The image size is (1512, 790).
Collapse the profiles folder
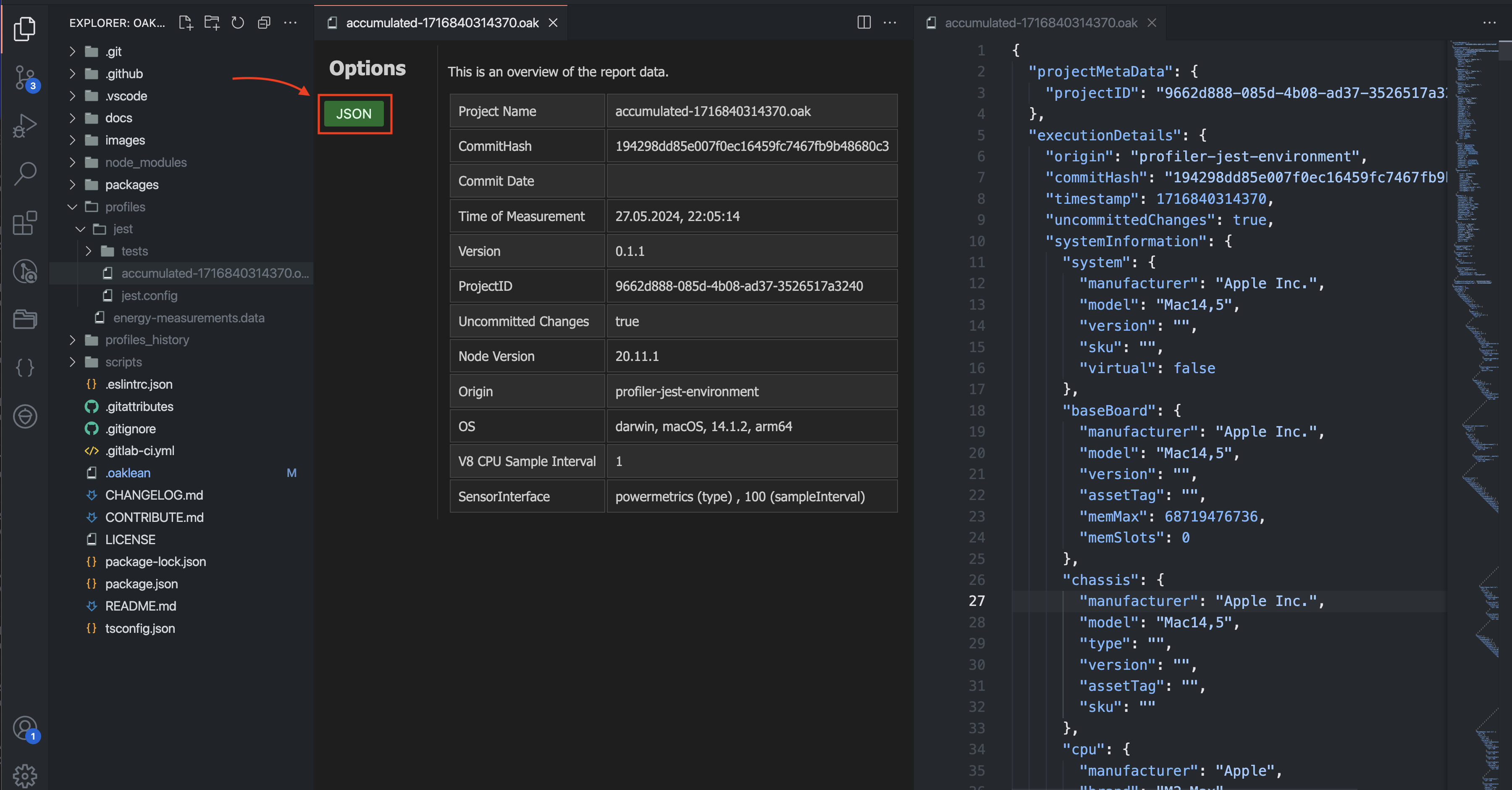click(125, 207)
